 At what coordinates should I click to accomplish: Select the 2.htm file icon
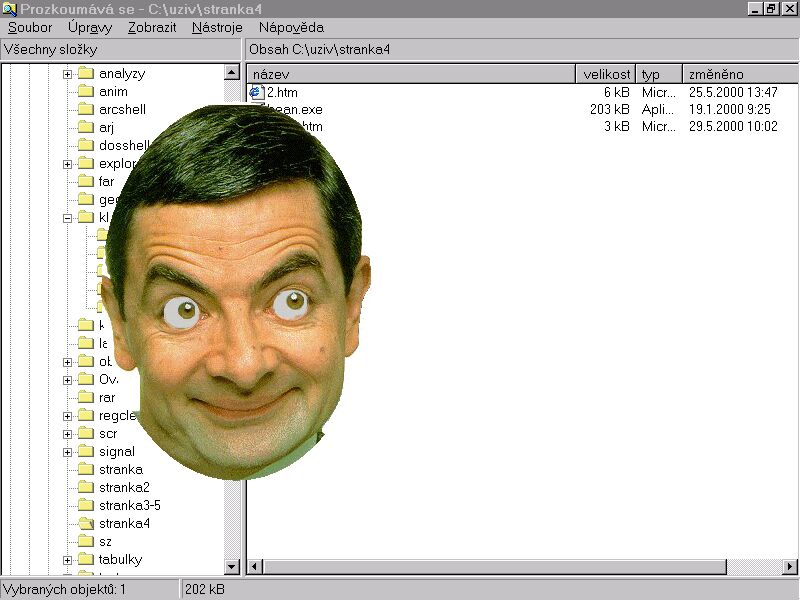pos(256,92)
